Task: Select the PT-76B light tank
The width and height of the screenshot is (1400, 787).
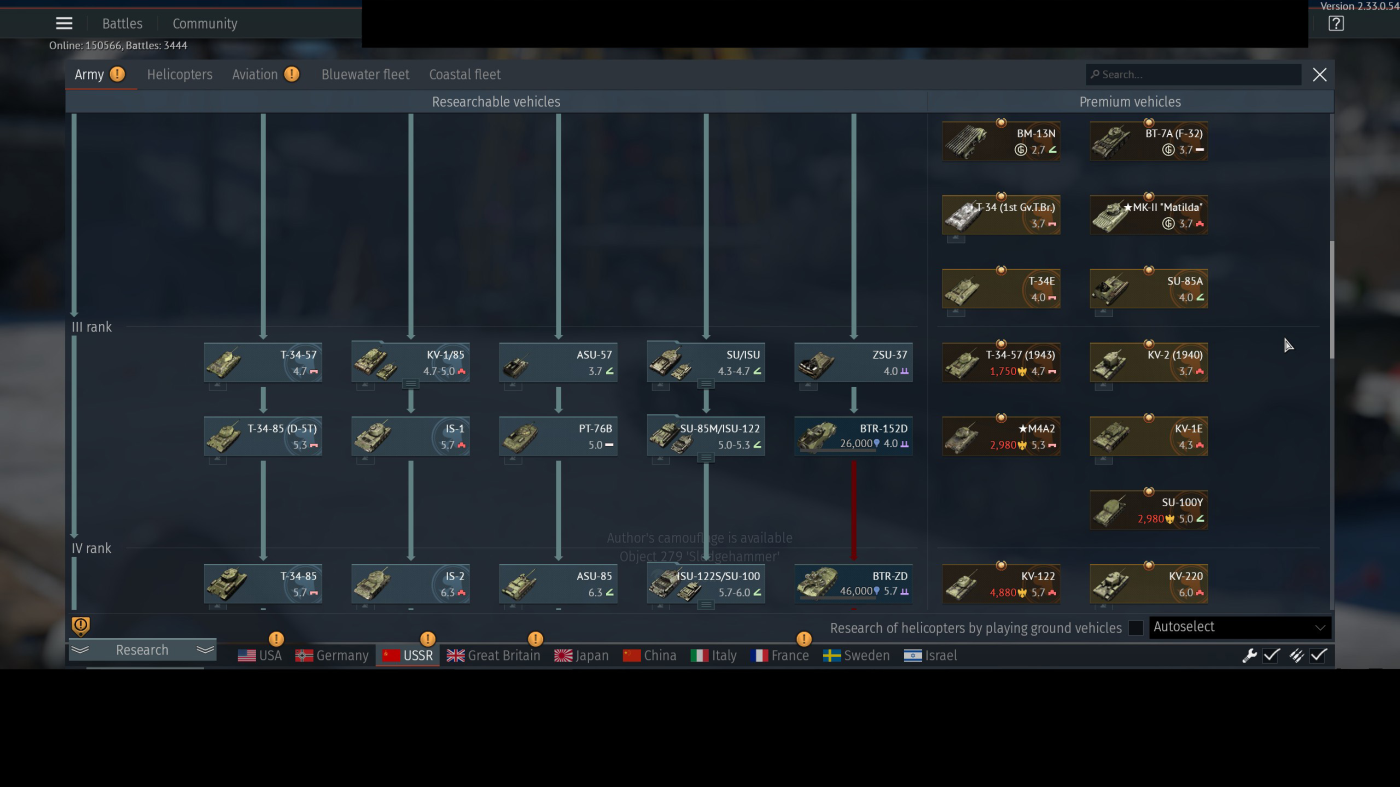Action: point(558,436)
